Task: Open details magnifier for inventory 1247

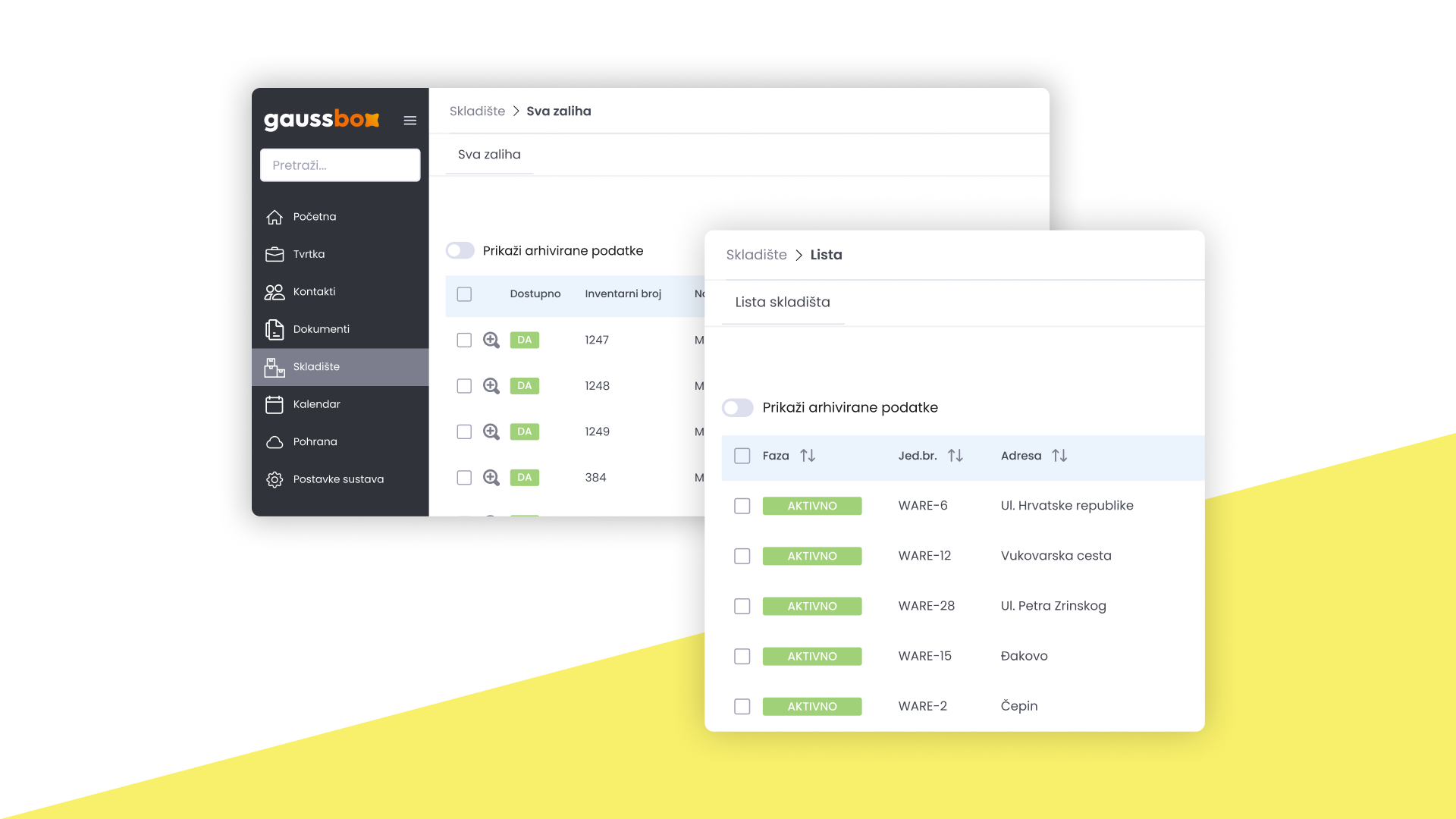Action: (491, 340)
